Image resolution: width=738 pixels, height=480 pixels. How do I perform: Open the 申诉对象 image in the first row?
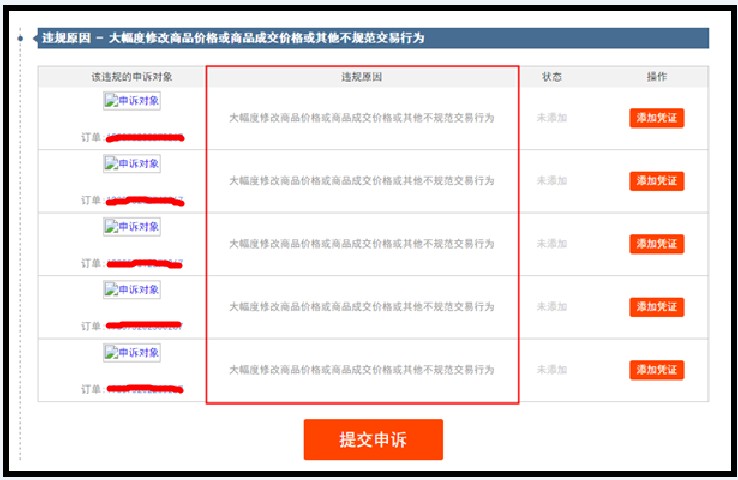pyautogui.click(x=132, y=101)
